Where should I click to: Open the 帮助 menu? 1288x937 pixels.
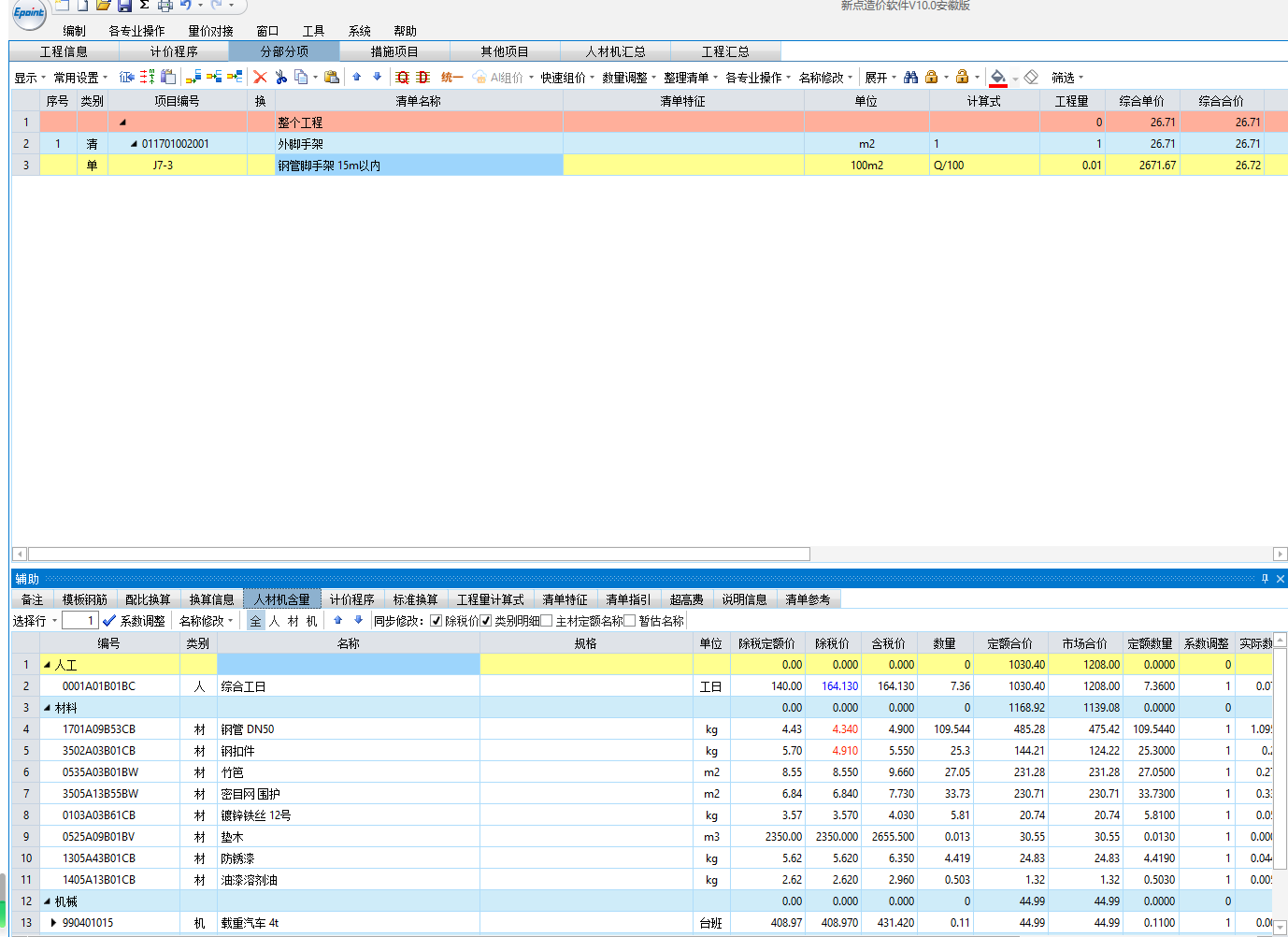tap(405, 31)
